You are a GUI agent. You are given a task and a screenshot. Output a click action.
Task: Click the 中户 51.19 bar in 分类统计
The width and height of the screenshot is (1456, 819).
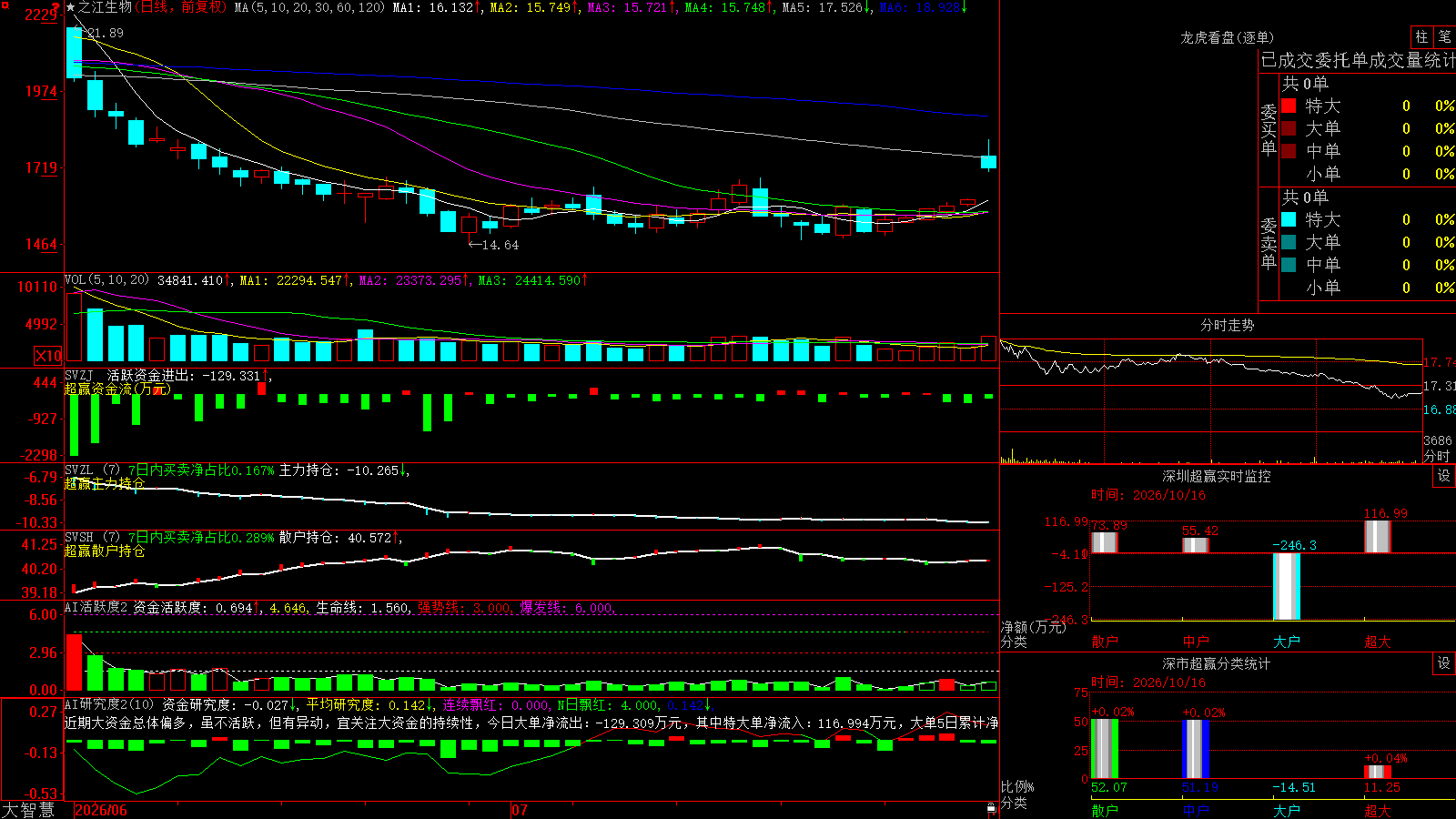coord(1196,749)
